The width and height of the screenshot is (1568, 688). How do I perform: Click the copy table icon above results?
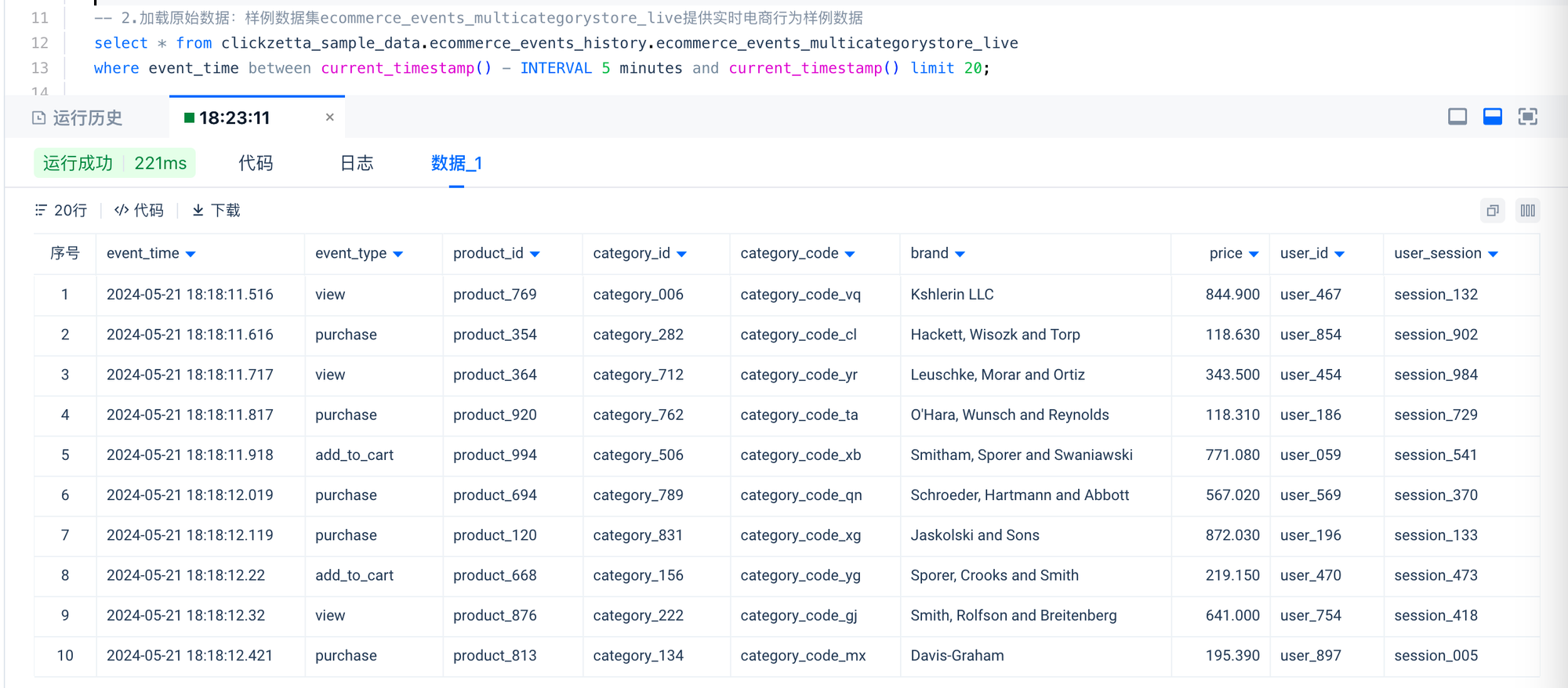click(x=1492, y=211)
